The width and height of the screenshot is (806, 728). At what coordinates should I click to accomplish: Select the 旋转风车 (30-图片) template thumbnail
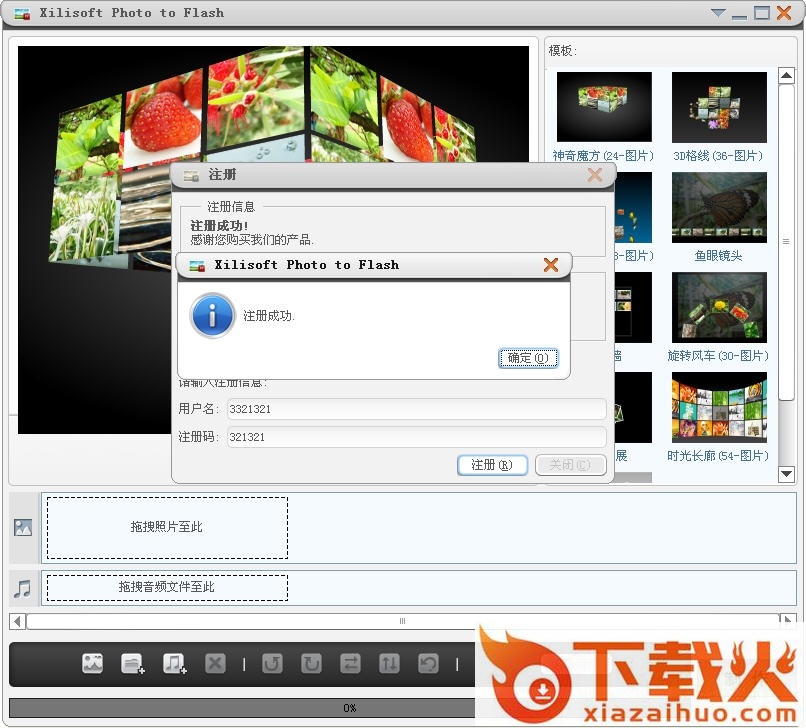[x=719, y=307]
